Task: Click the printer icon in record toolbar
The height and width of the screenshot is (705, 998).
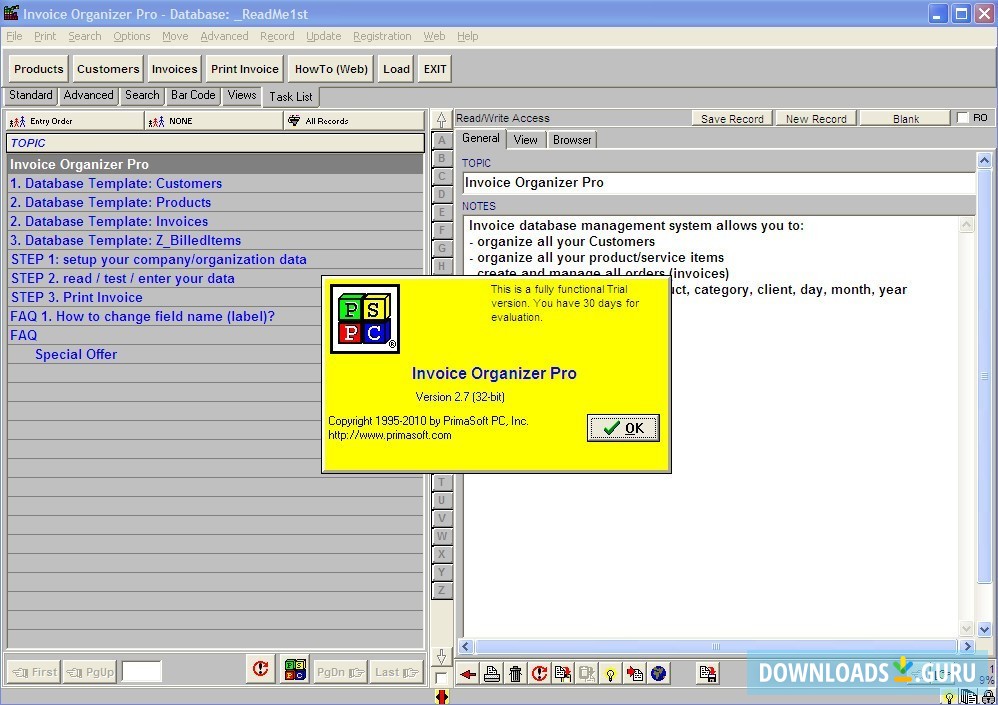Action: point(491,674)
